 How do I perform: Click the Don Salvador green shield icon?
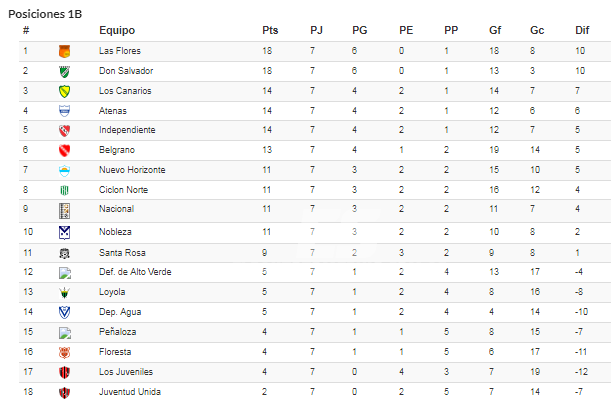[x=64, y=72]
